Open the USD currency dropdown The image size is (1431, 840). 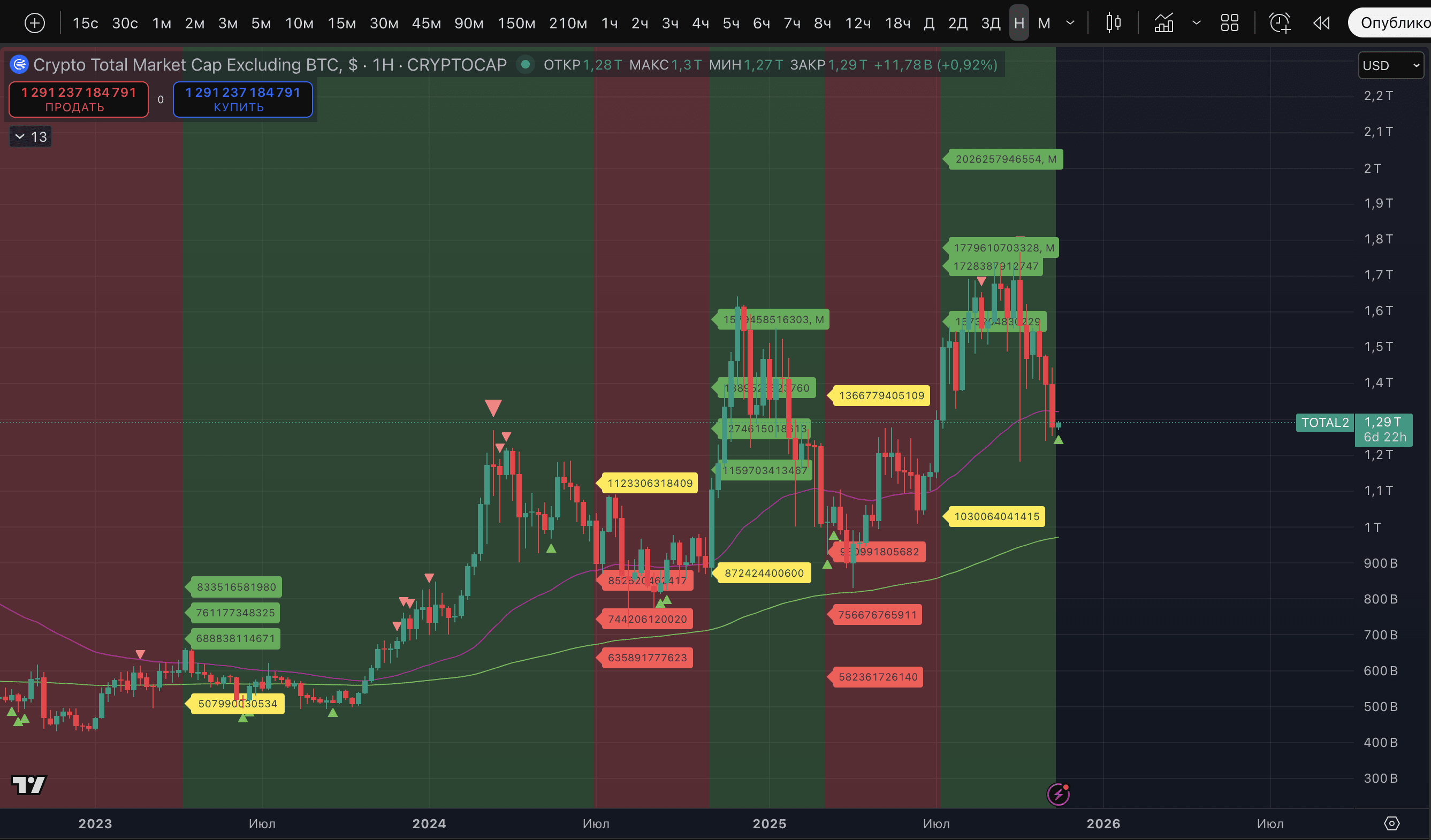[x=1390, y=65]
